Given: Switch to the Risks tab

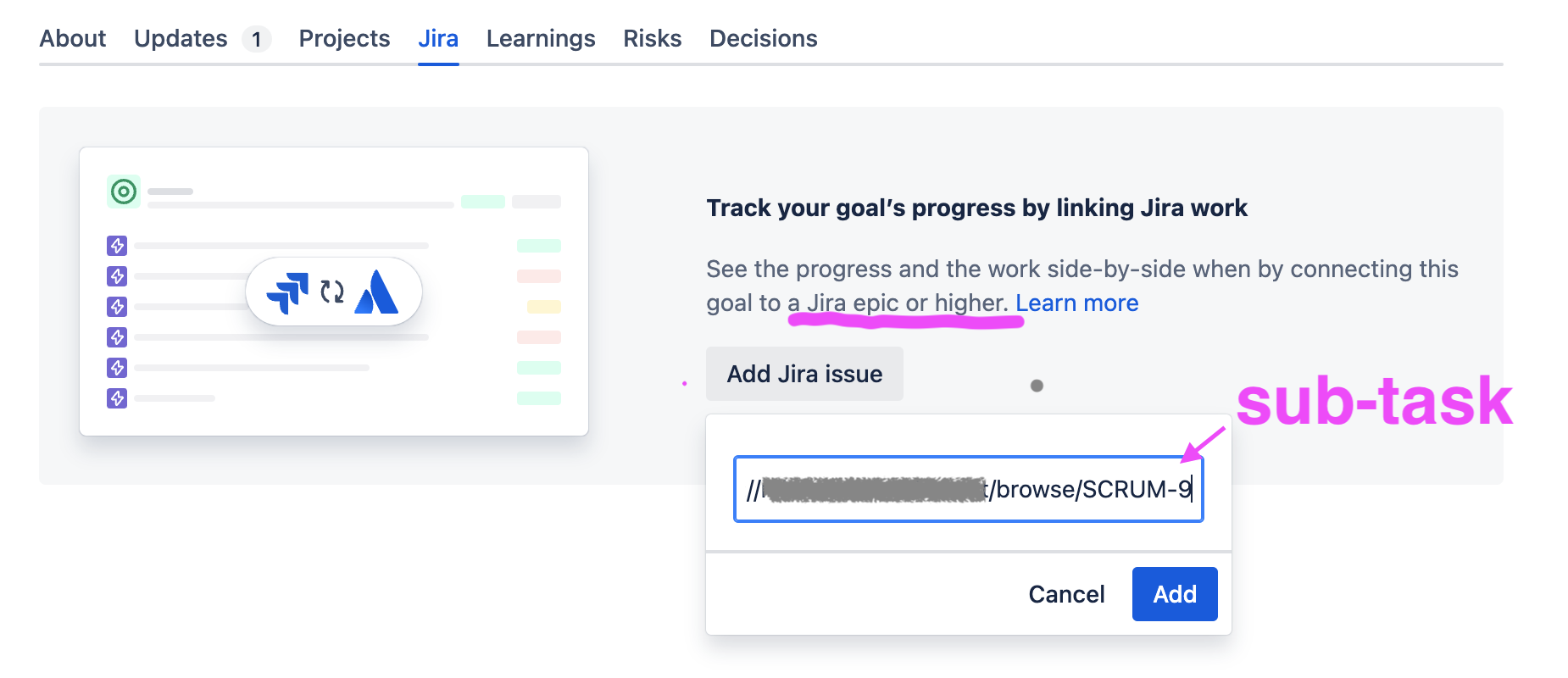Looking at the screenshot, I should point(652,38).
